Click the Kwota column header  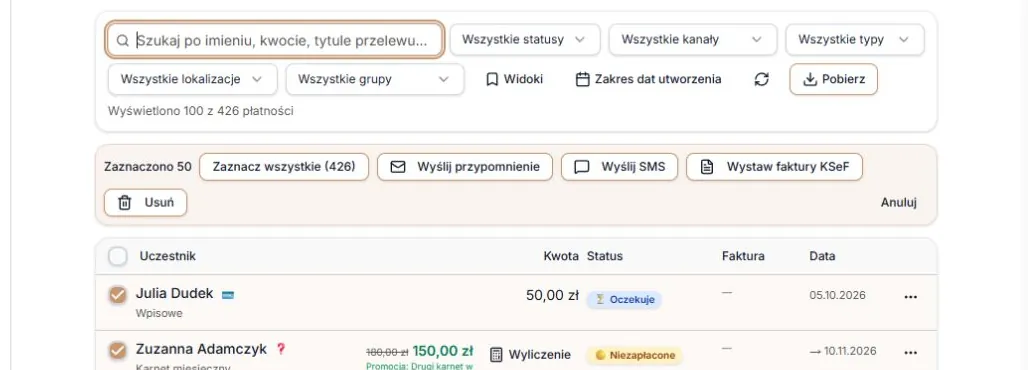(x=561, y=256)
